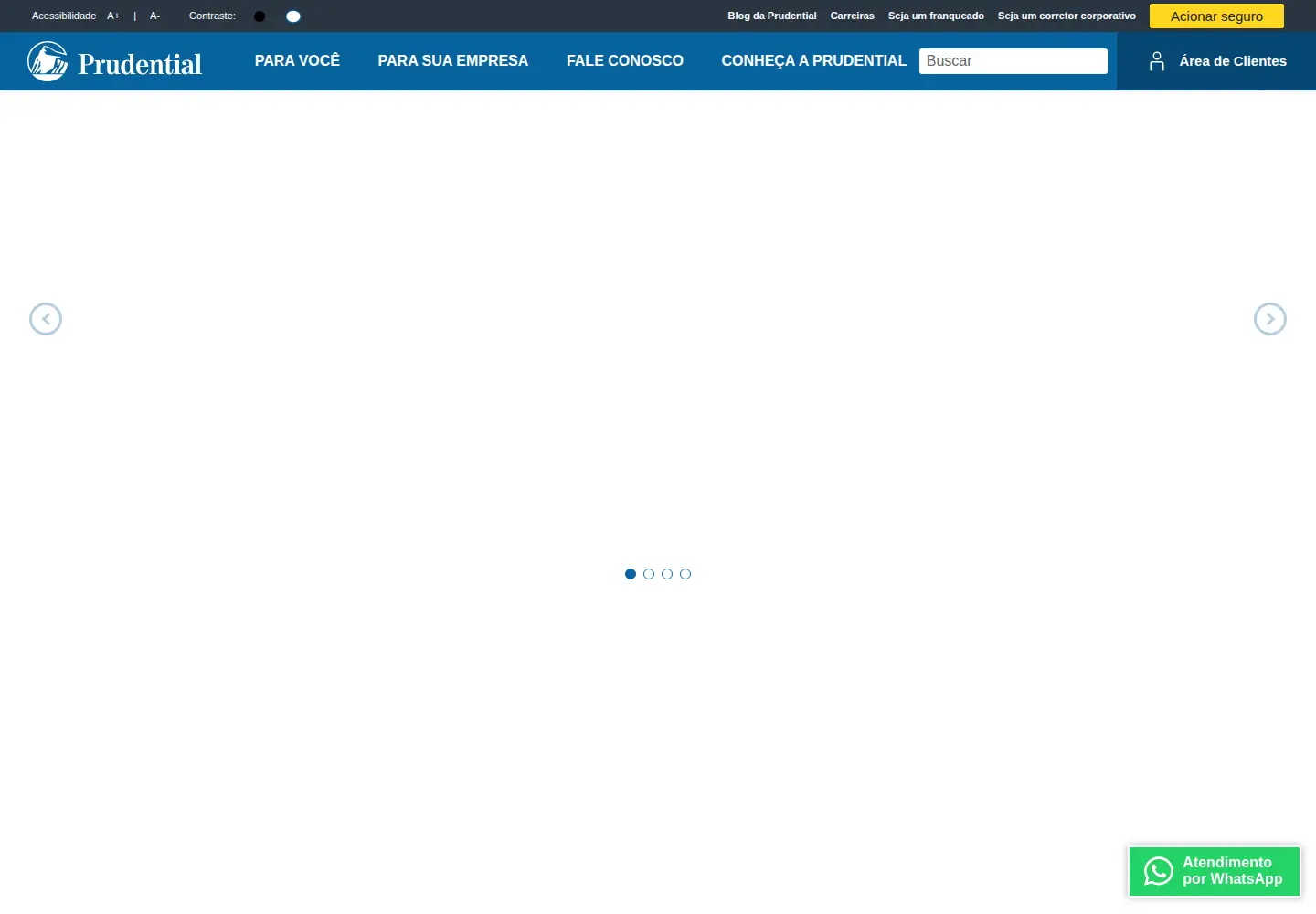Decrease font size with A-
The height and width of the screenshot is (914, 1316).
coord(154,16)
